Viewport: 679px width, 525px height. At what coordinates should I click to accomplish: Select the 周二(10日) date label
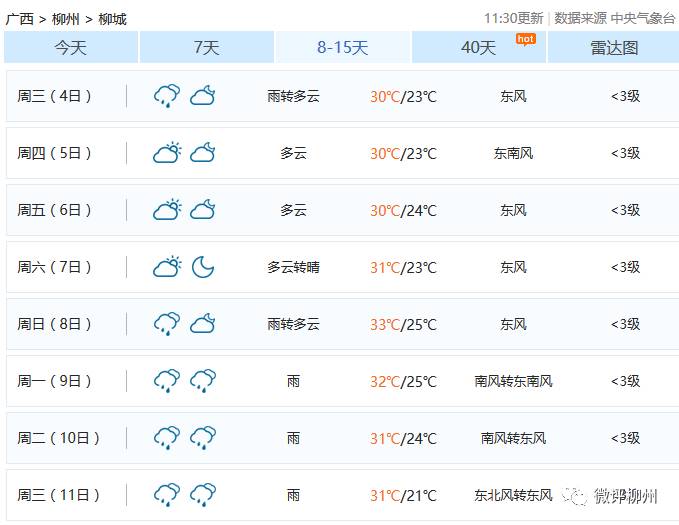58,438
